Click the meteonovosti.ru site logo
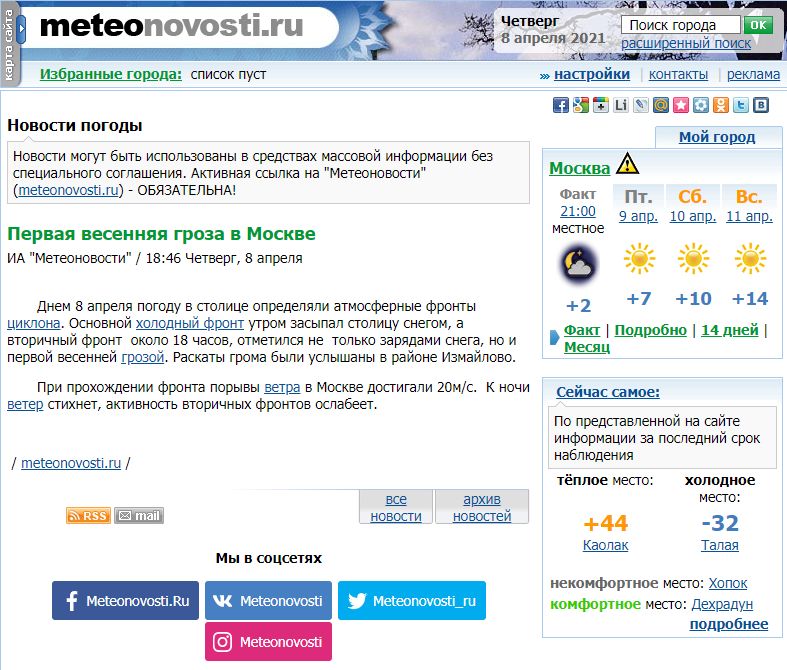This screenshot has width=787, height=670. (172, 26)
